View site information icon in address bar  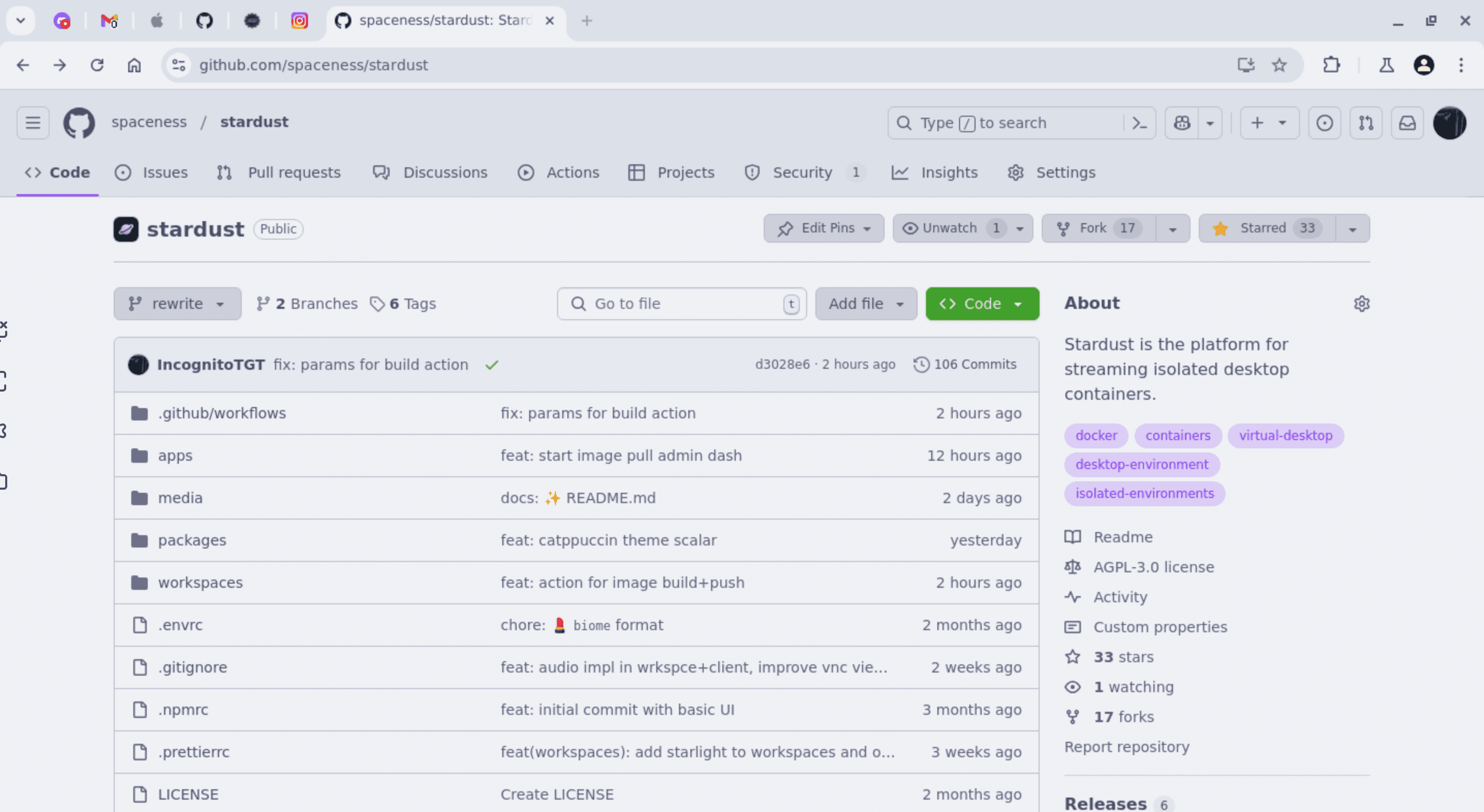coord(179,65)
